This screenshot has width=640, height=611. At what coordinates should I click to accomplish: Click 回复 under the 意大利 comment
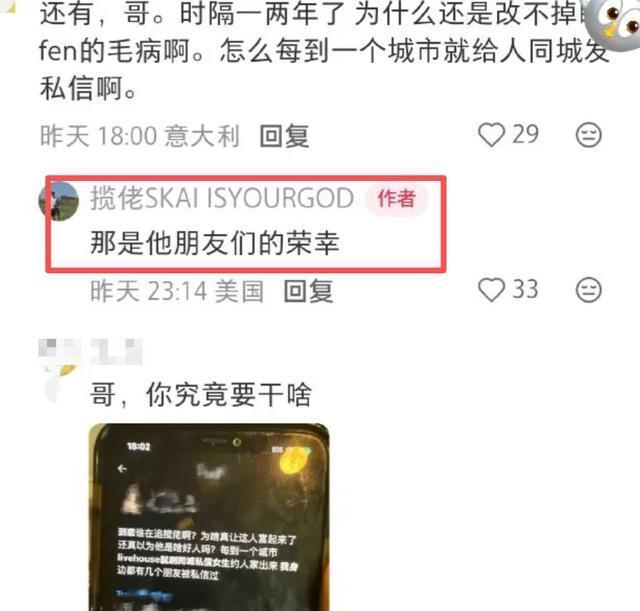click(284, 136)
